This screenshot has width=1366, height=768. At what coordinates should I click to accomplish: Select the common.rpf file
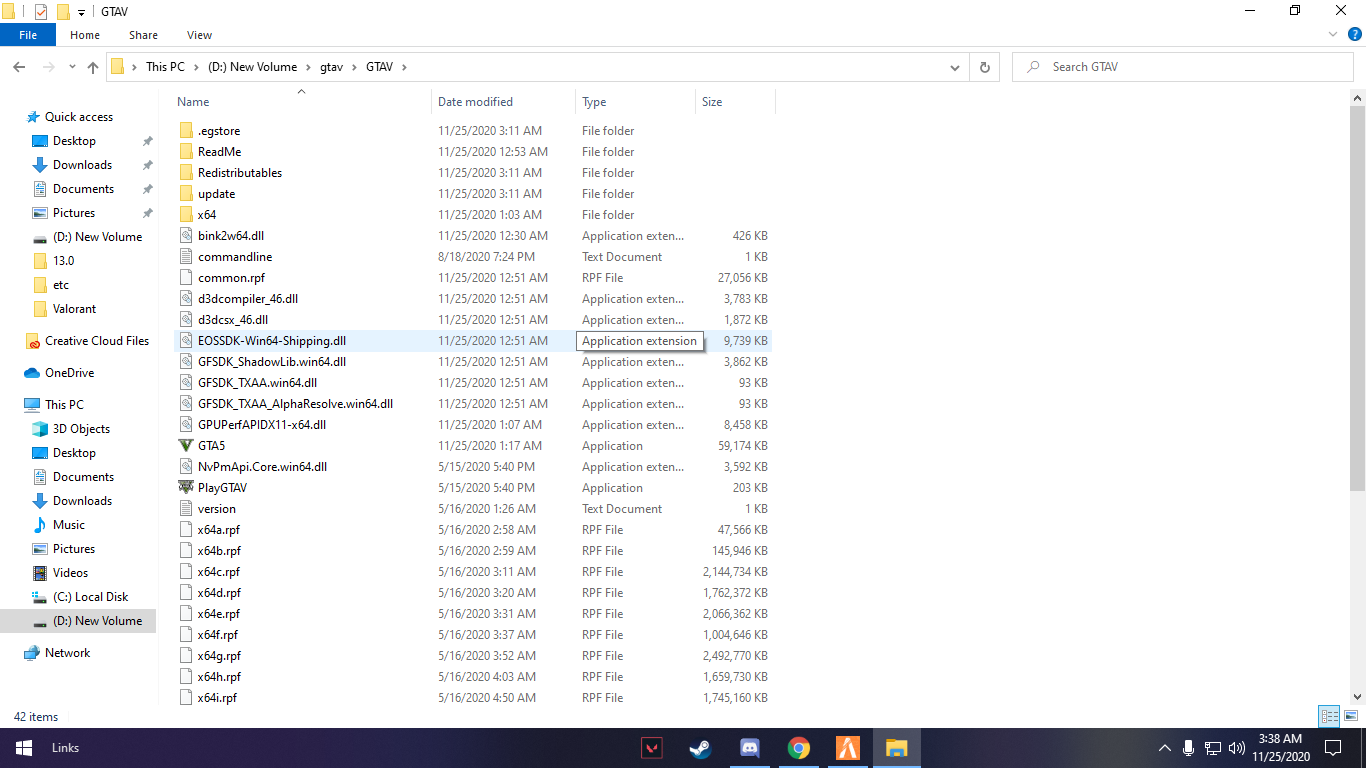(x=231, y=278)
